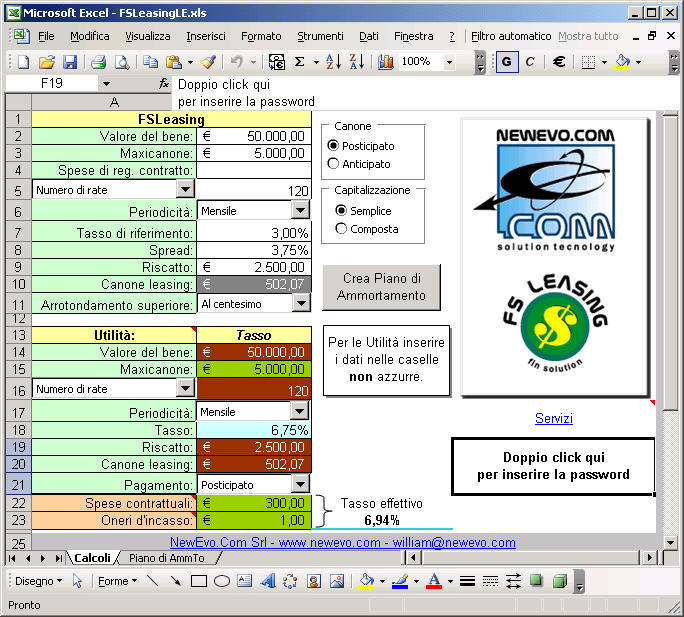The height and width of the screenshot is (617, 684).
Task: Click the Euro conversion icon
Action: click(277, 62)
